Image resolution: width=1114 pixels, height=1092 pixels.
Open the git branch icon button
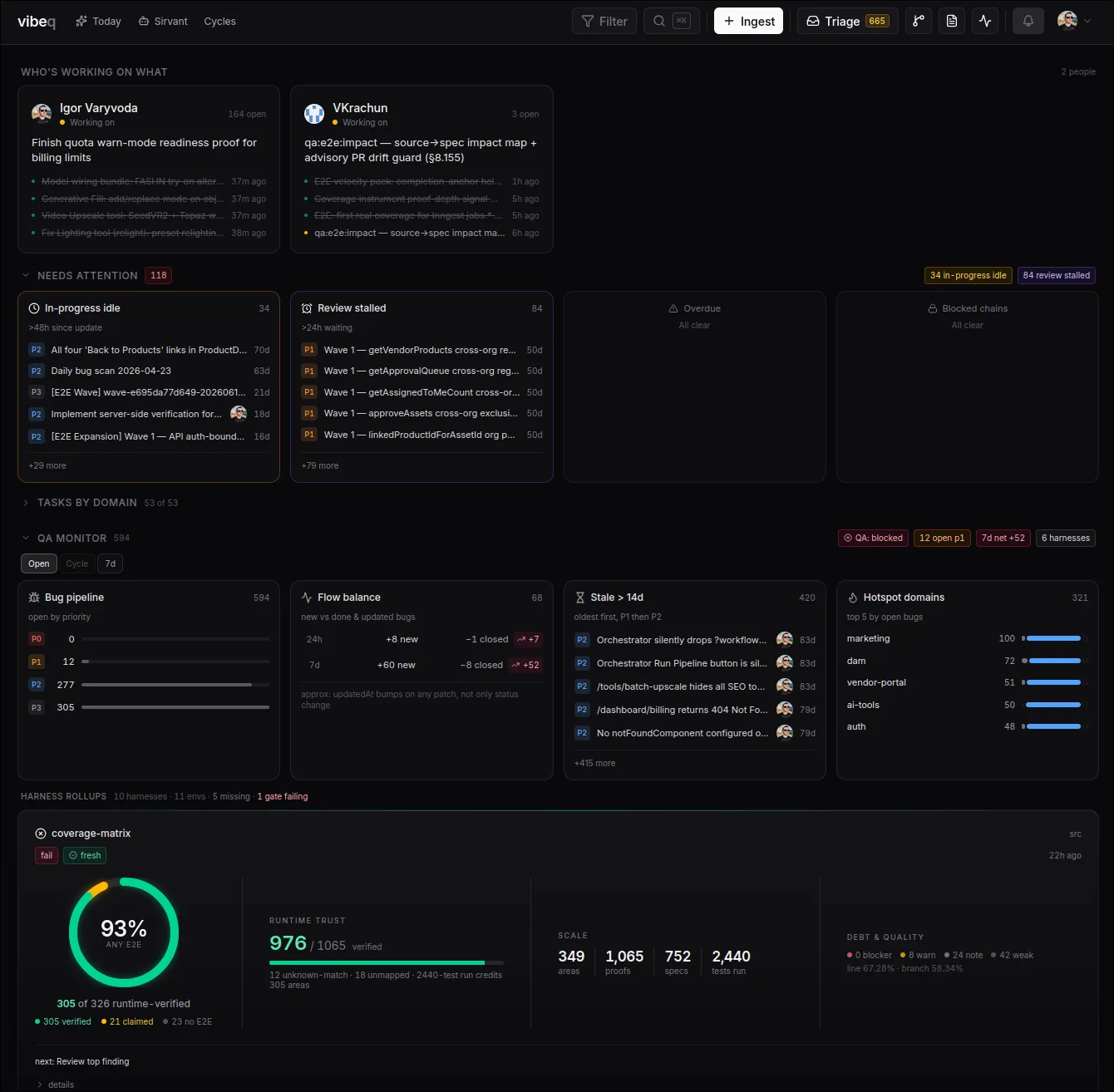point(919,21)
